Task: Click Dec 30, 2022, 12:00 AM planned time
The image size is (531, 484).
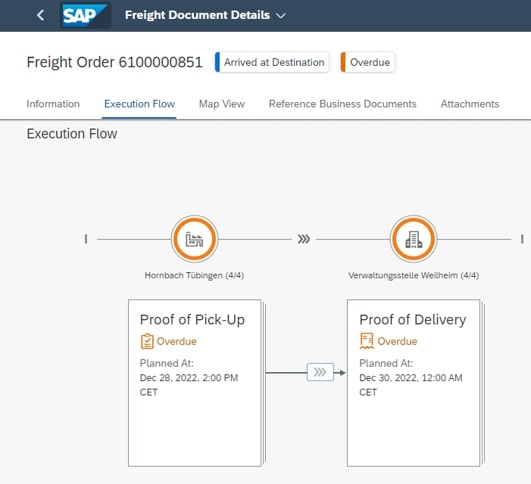Action: pos(411,378)
